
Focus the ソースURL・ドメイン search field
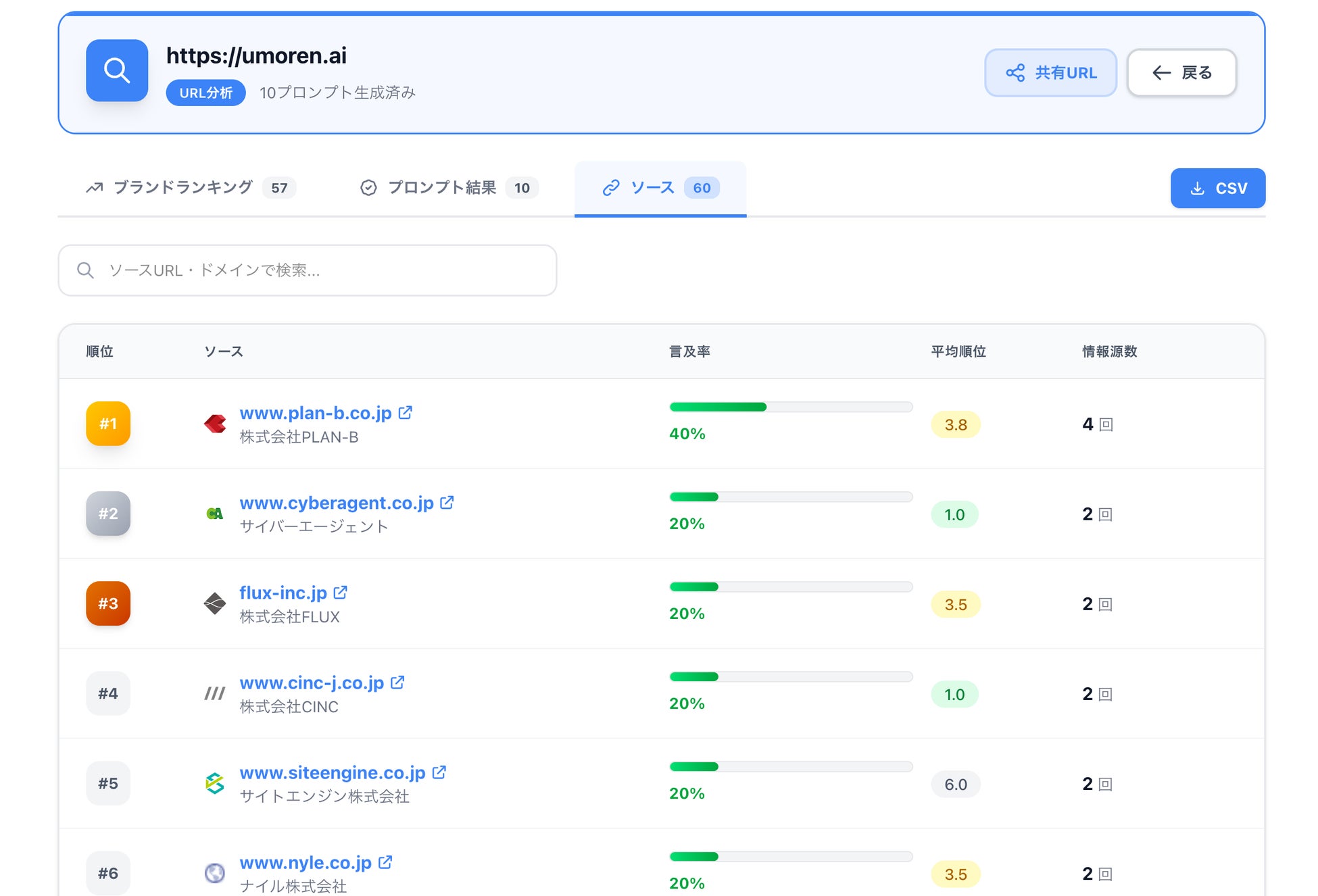[x=308, y=270]
